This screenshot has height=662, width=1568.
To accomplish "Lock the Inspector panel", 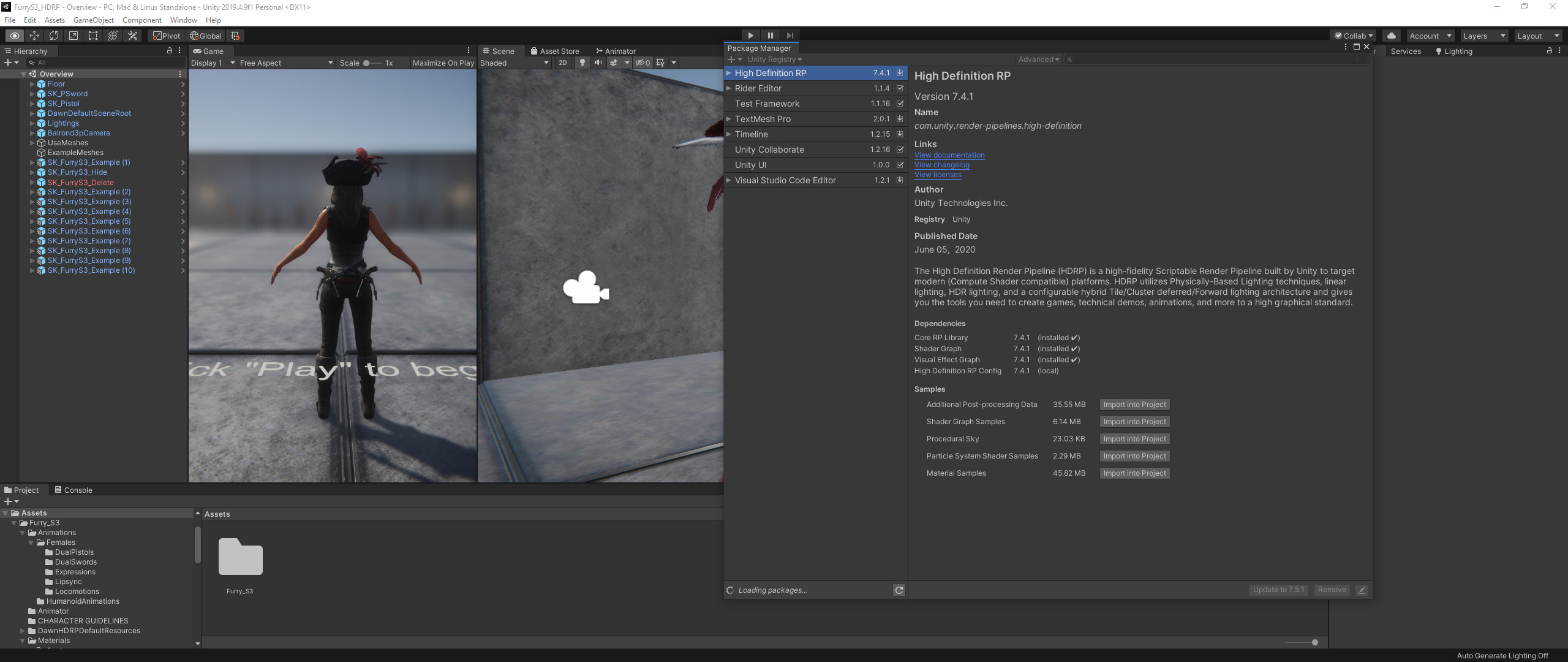I will click(x=1550, y=51).
